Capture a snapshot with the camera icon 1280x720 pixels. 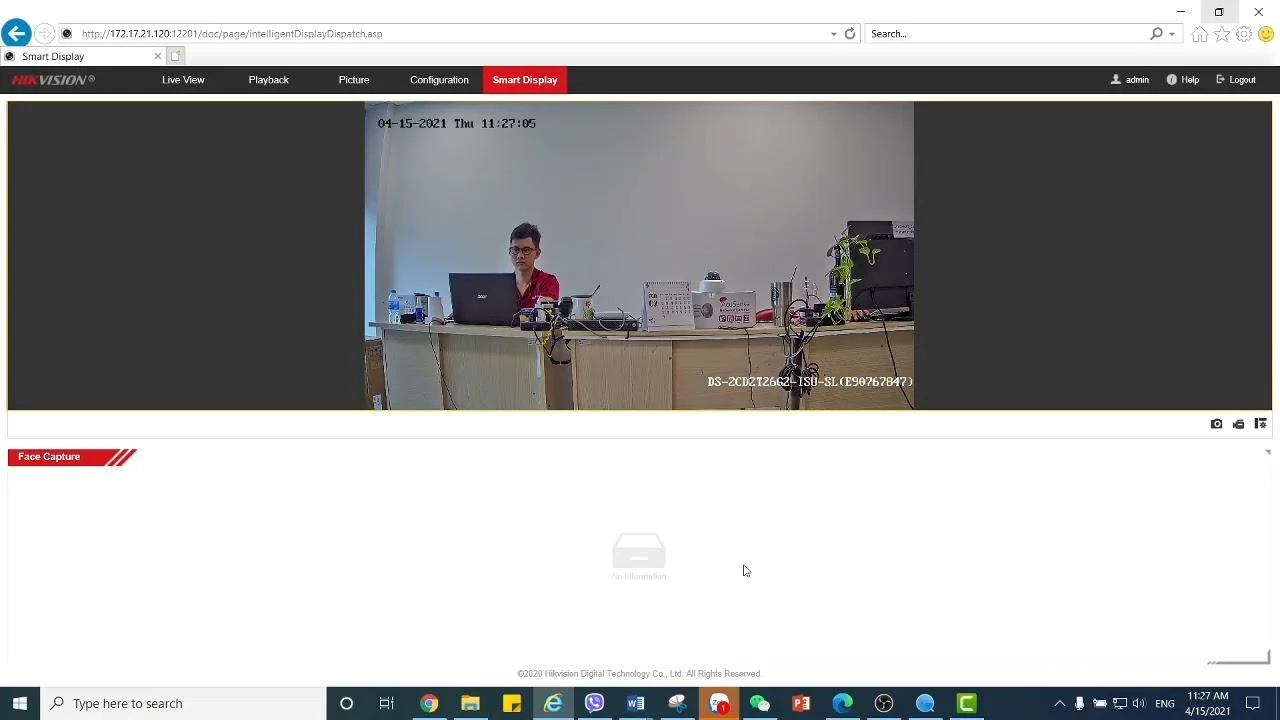[x=1216, y=424]
